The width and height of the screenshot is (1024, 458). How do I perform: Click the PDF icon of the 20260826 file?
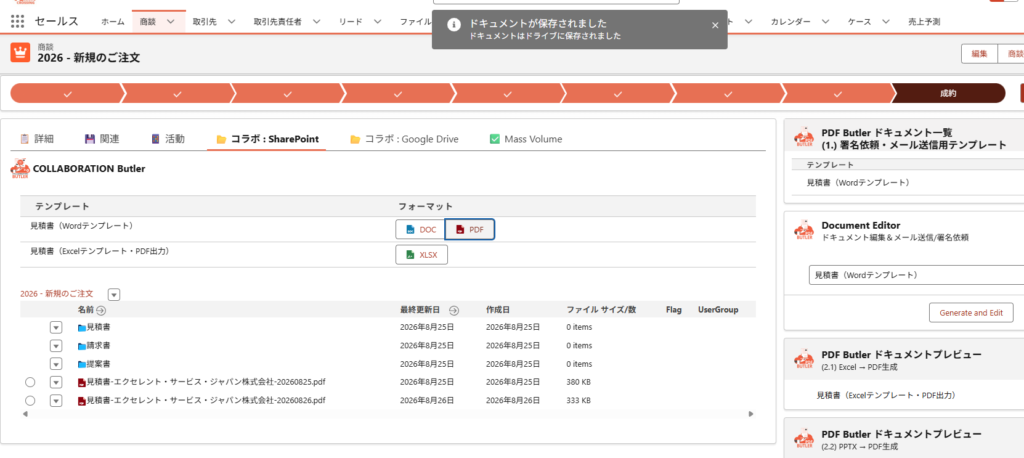(82, 401)
